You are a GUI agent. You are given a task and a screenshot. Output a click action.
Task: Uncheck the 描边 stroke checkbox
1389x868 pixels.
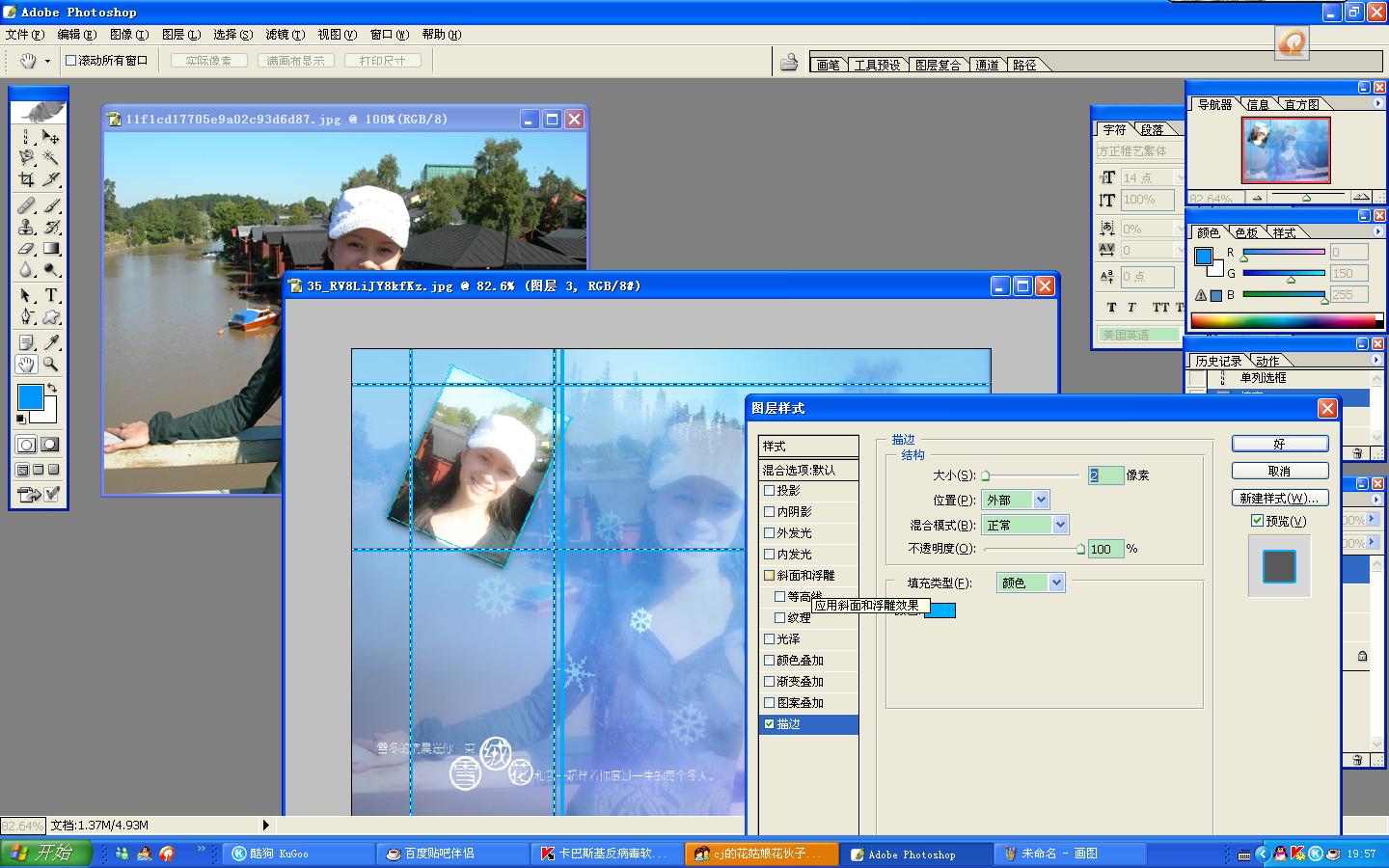coord(770,723)
